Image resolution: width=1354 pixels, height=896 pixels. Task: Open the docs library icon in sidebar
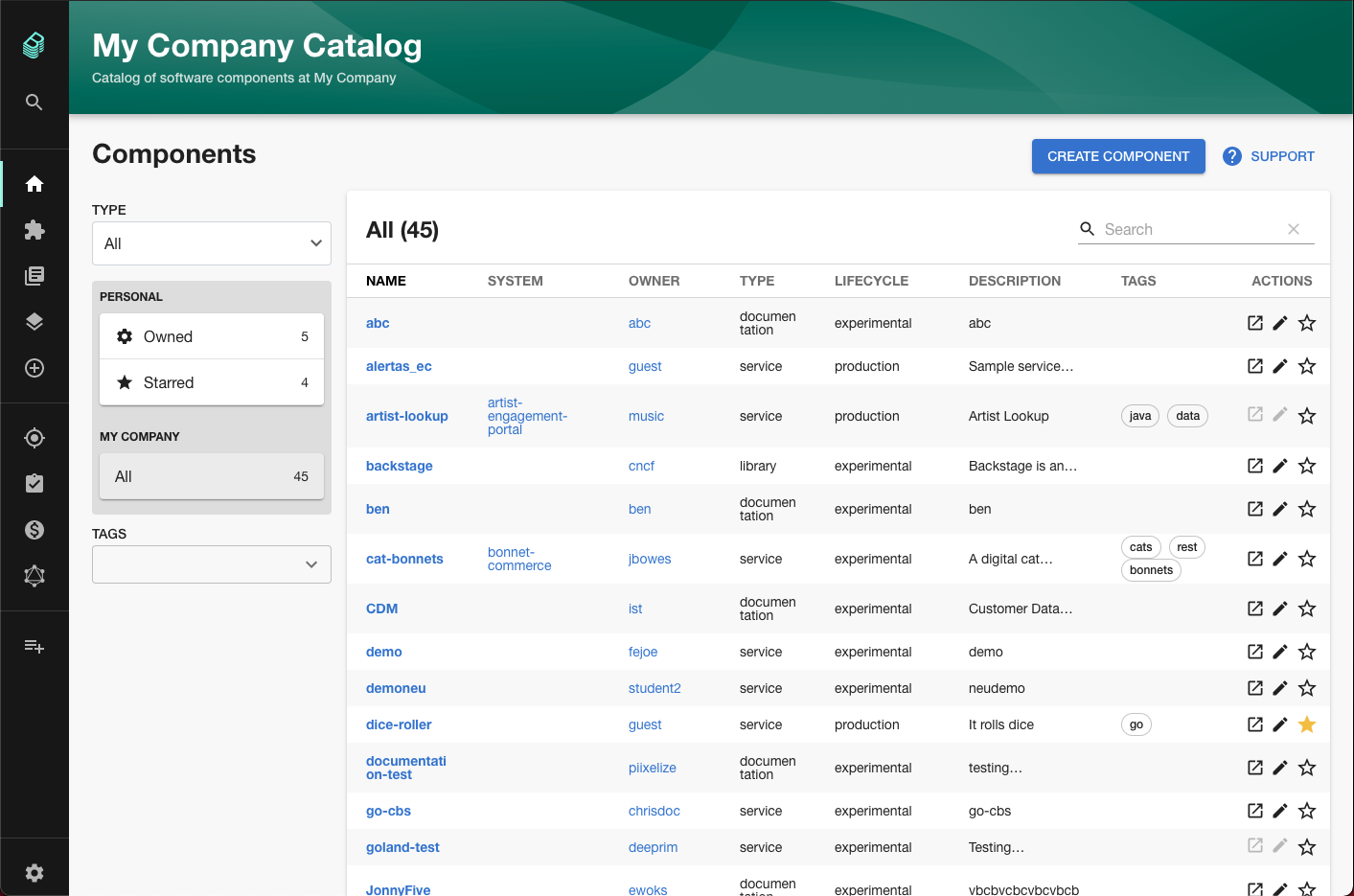(34, 276)
